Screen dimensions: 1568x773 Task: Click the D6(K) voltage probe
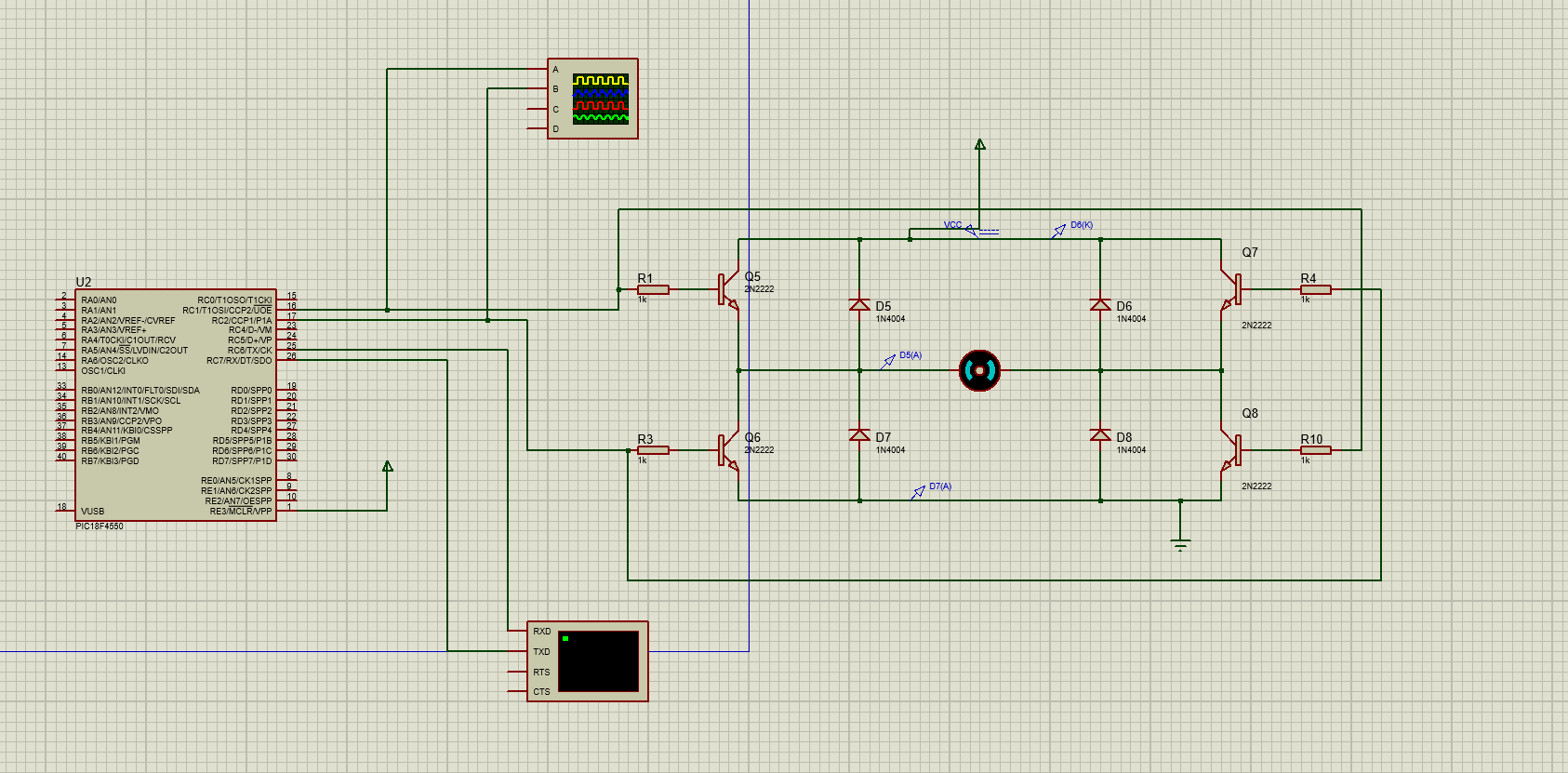click(1059, 231)
